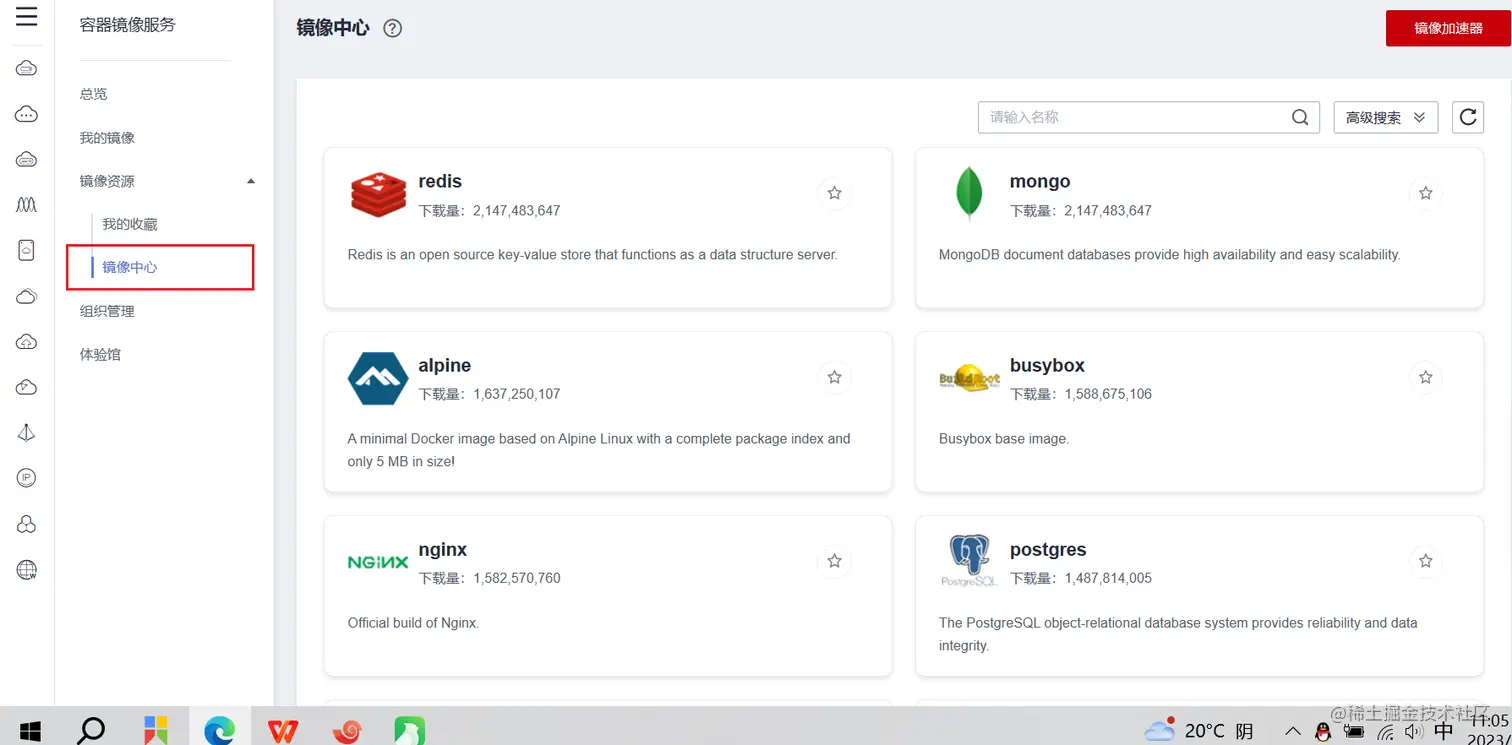Screen dimensions: 1512x745
Task: Star the busybox image as favorite
Action: tap(1426, 377)
